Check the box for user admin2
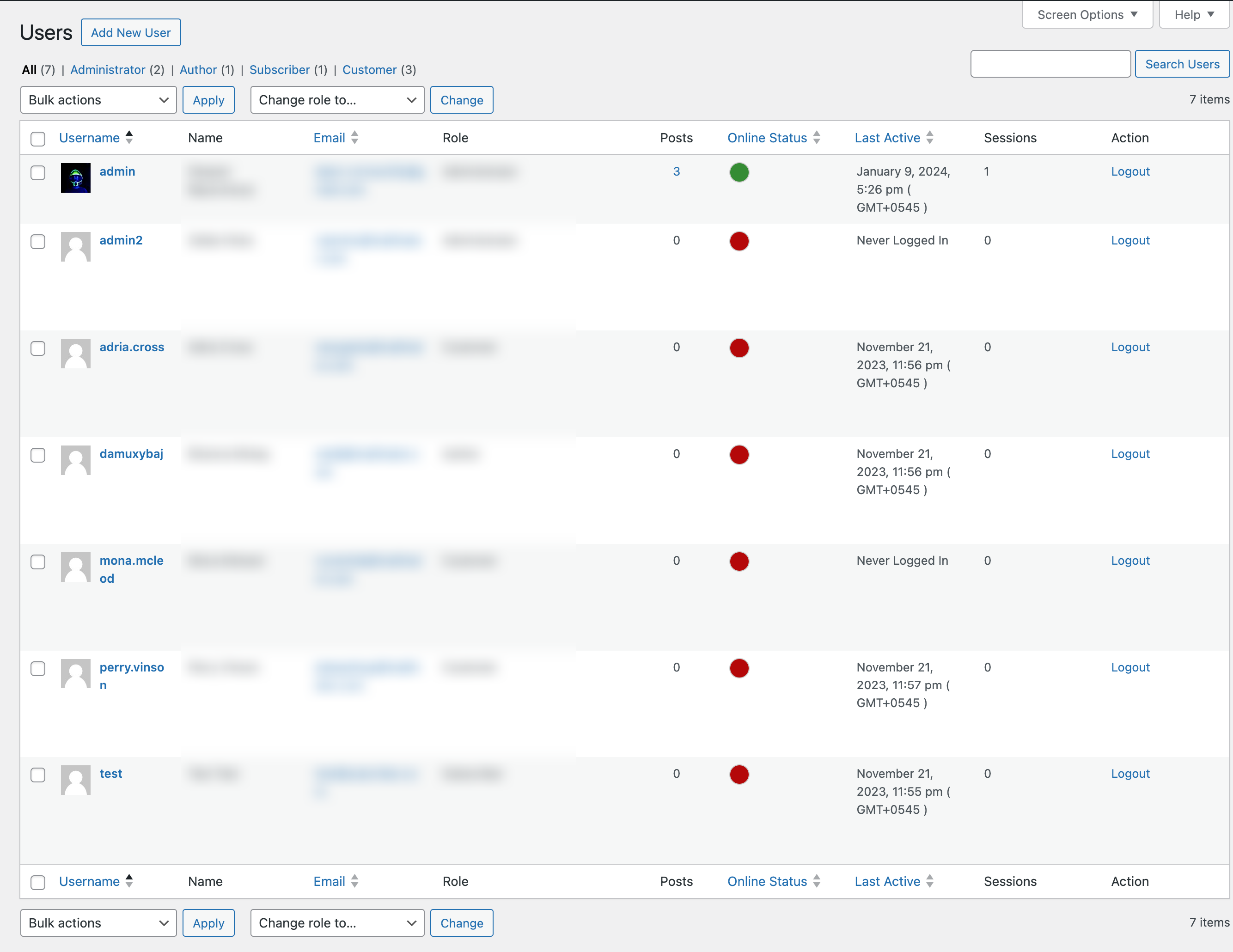The width and height of the screenshot is (1233, 952). [38, 242]
